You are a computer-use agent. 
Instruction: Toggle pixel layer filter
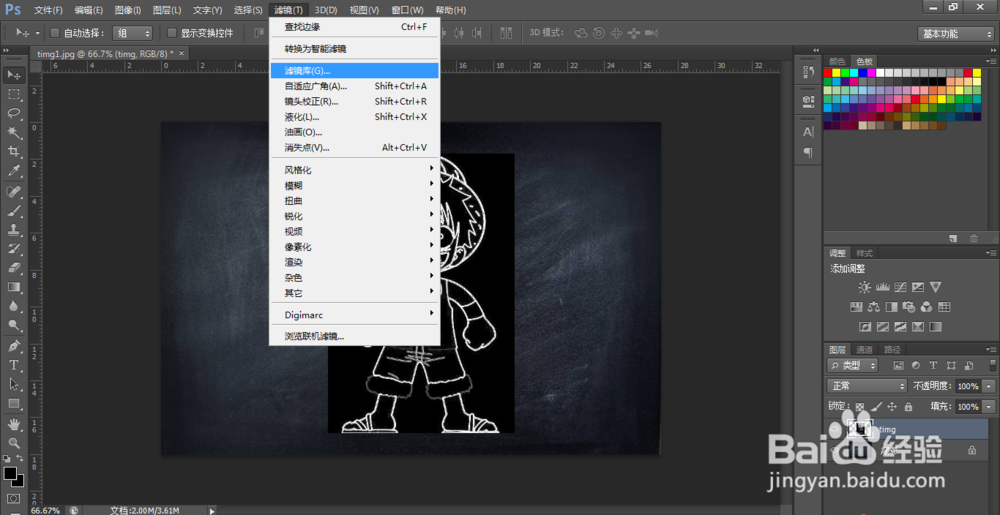(x=899, y=365)
